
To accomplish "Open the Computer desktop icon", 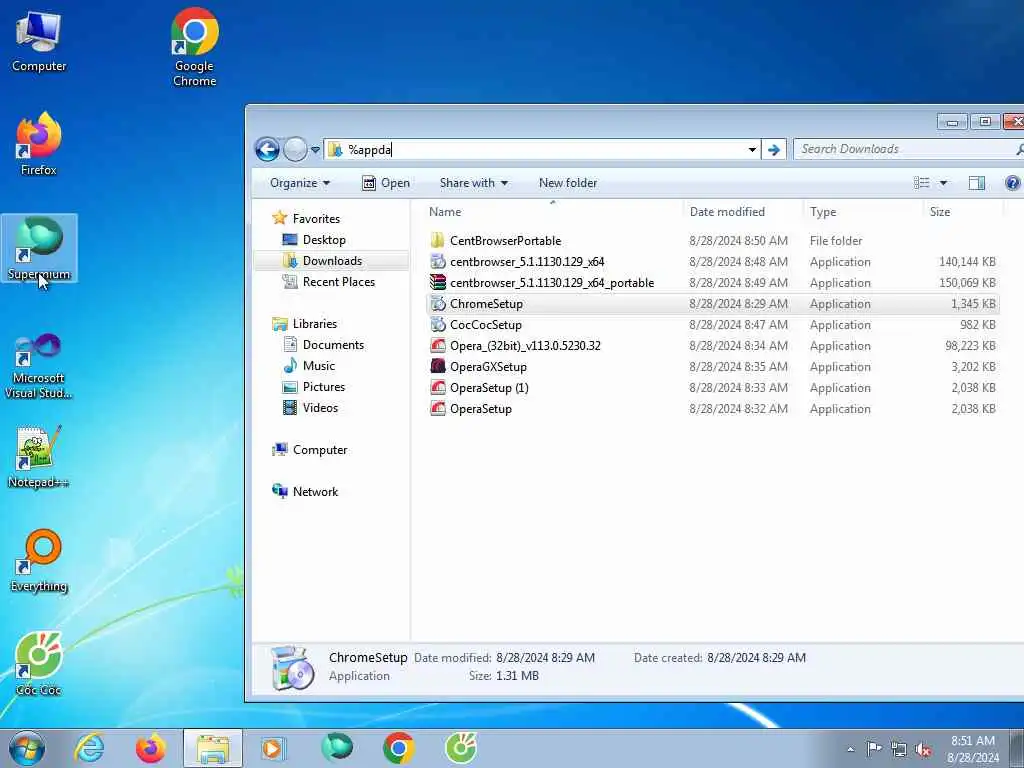I will pyautogui.click(x=39, y=42).
